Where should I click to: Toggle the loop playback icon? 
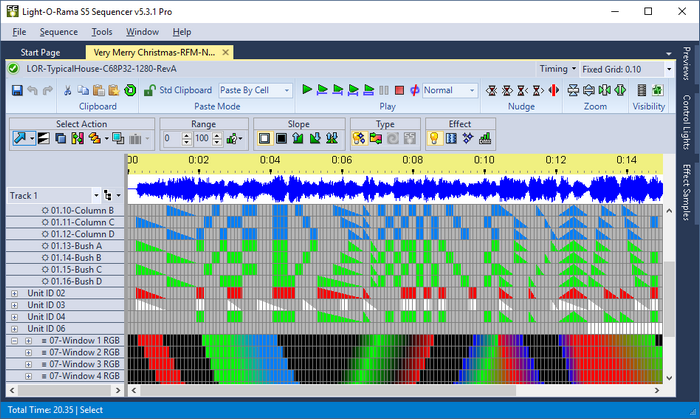[414, 90]
